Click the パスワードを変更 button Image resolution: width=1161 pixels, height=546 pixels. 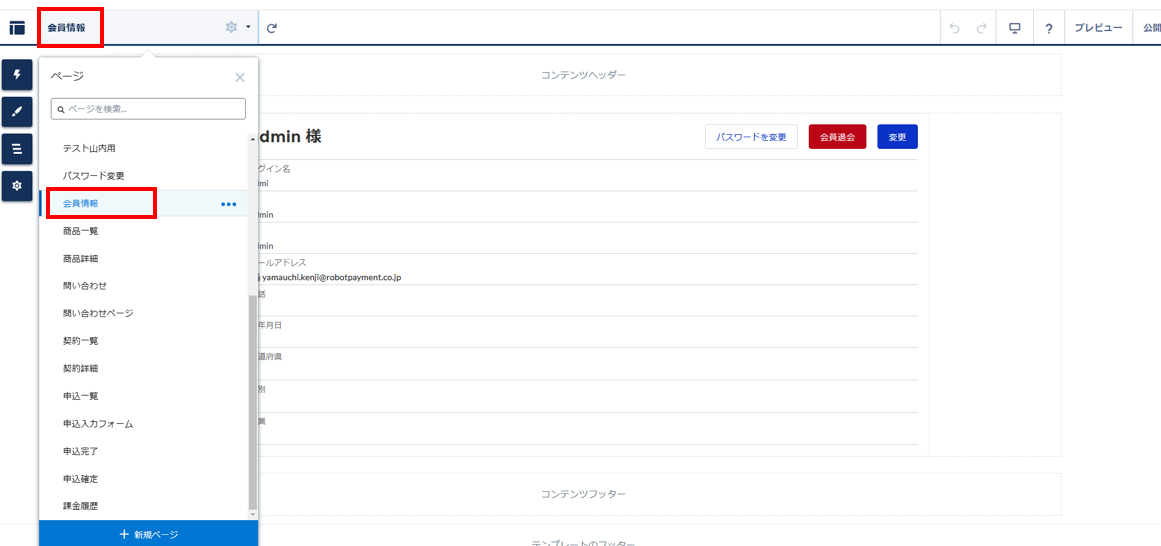(x=751, y=137)
